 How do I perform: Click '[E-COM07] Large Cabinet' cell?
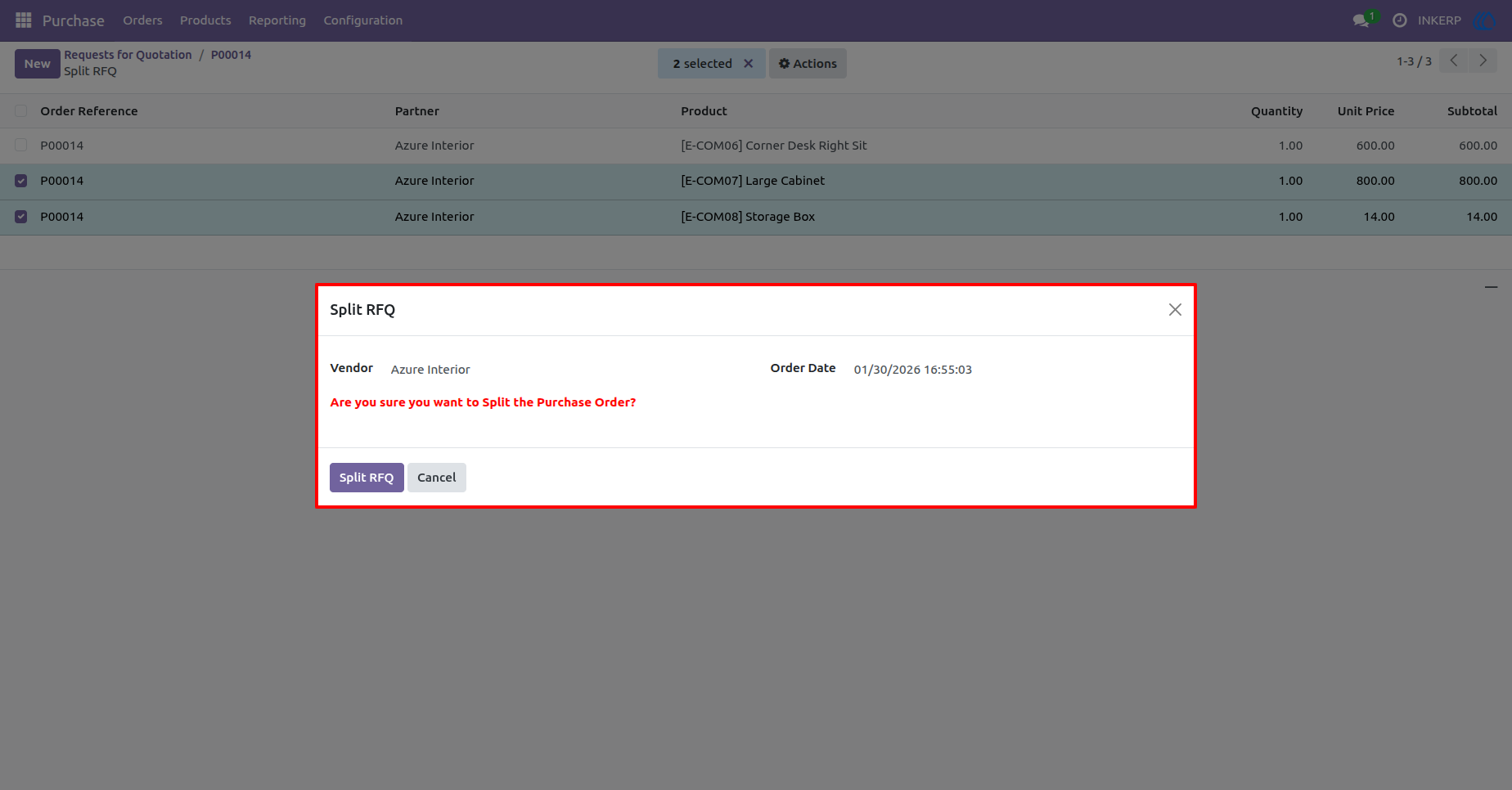coord(753,181)
